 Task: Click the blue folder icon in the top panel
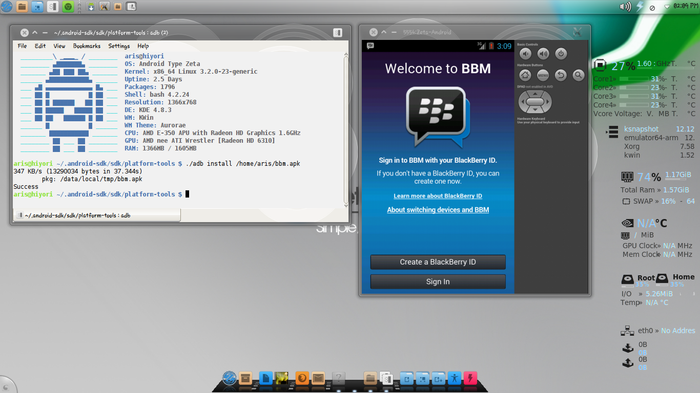(37, 6)
